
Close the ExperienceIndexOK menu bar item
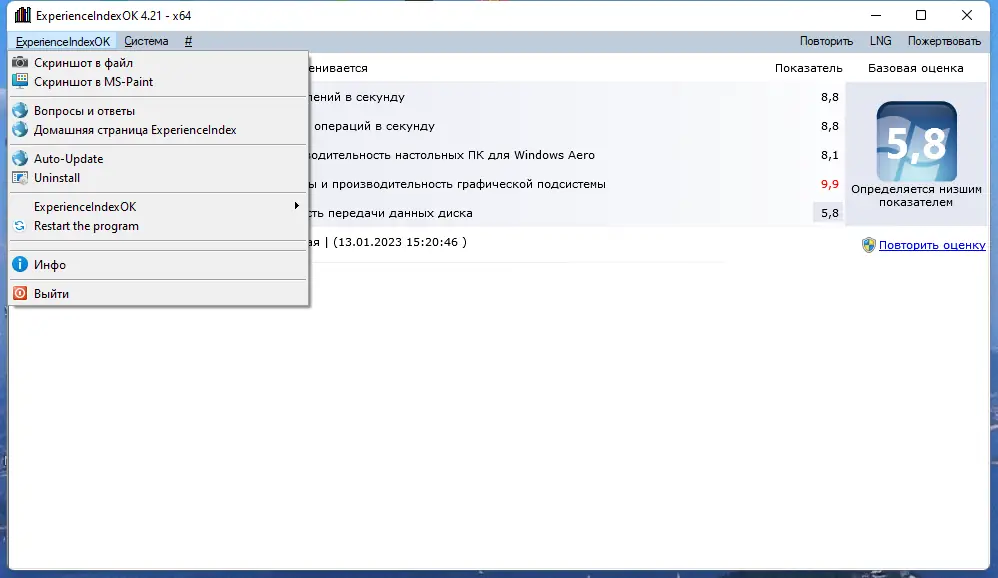point(62,41)
